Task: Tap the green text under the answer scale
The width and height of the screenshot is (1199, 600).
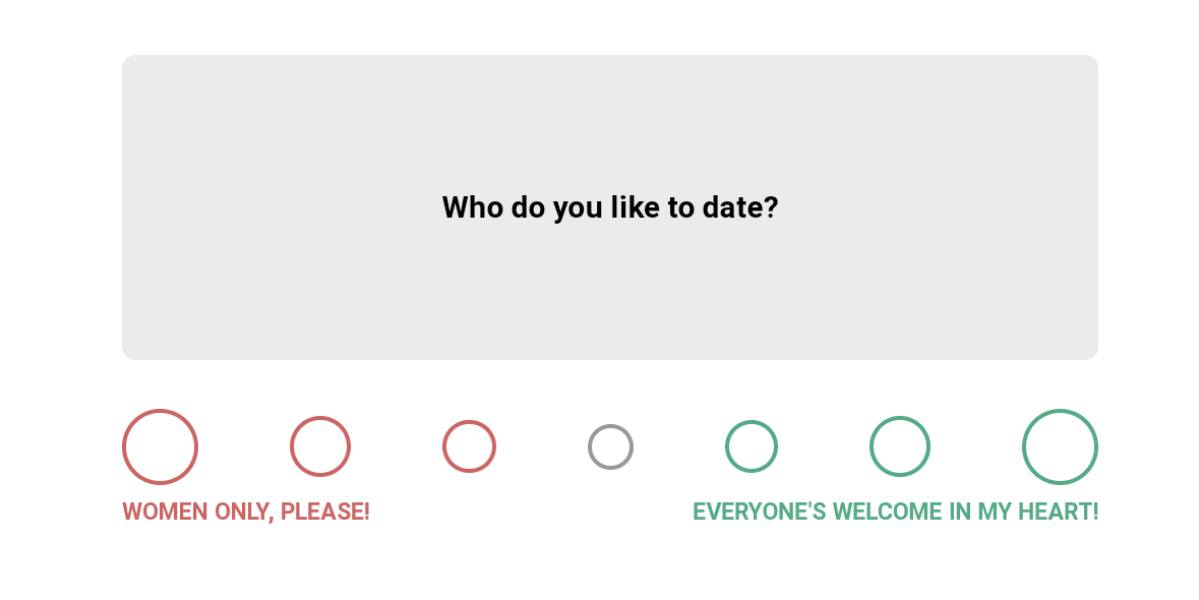Action: point(895,512)
